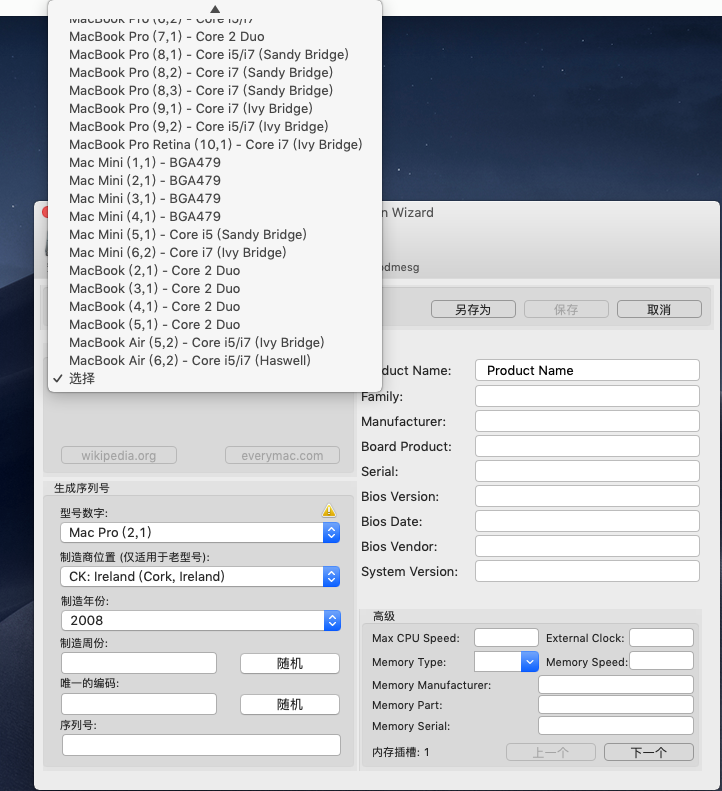This screenshot has width=722, height=791.
Task: Click the Serial input field
Action: tap(587, 471)
